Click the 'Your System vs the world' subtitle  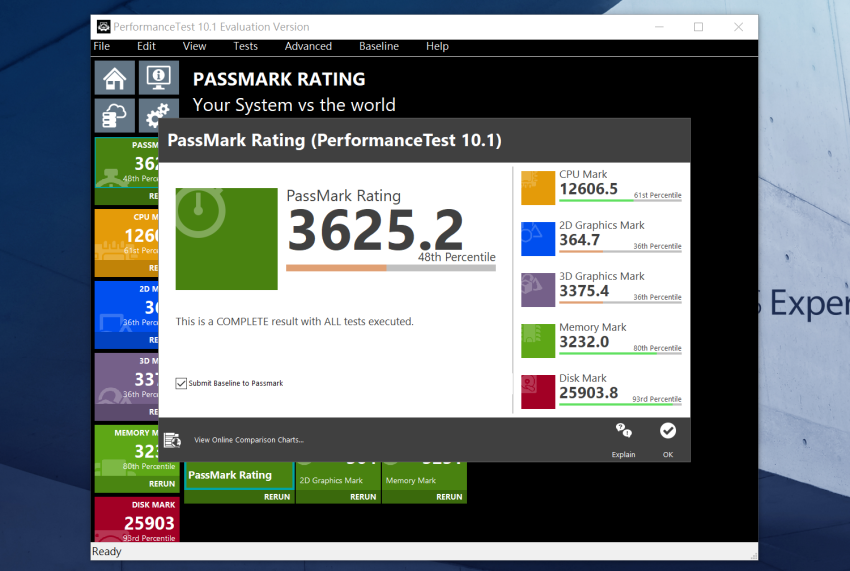coord(294,105)
